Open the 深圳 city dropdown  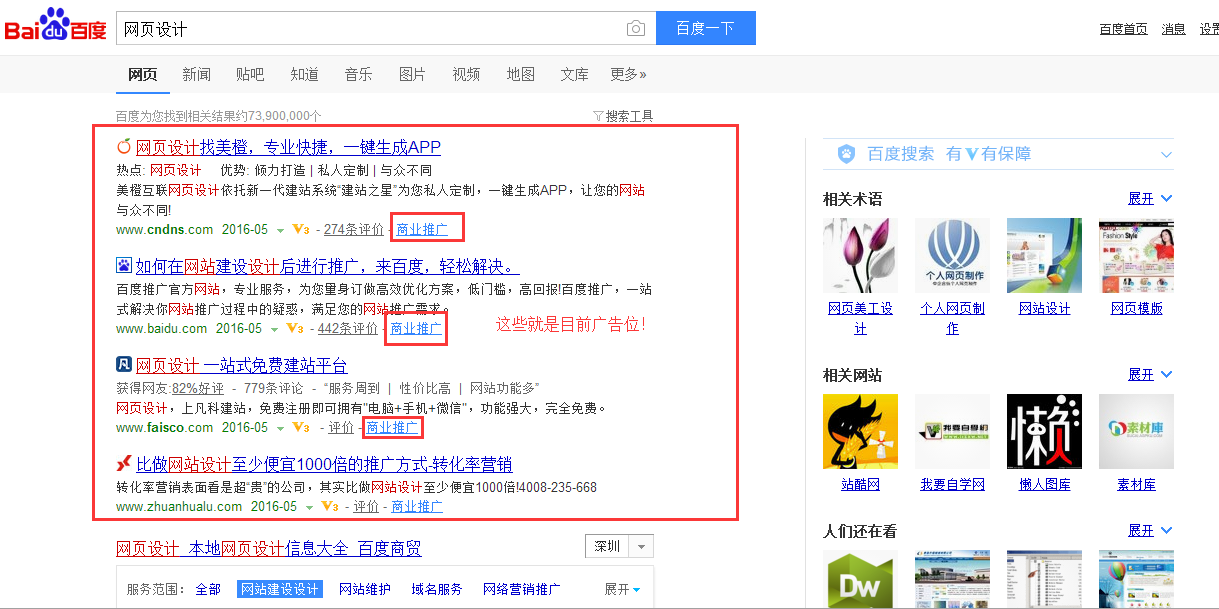[x=619, y=546]
